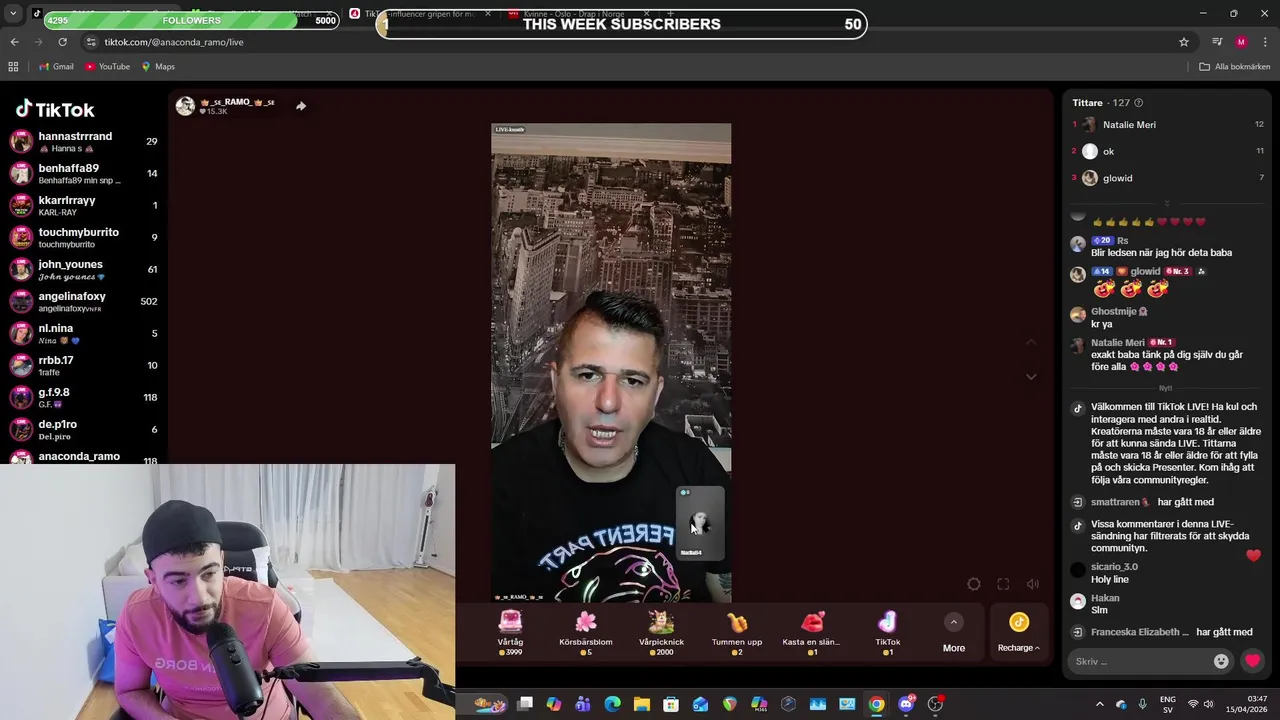The width and height of the screenshot is (1280, 720).
Task: Open the Gmail bookmark
Action: click(x=55, y=66)
